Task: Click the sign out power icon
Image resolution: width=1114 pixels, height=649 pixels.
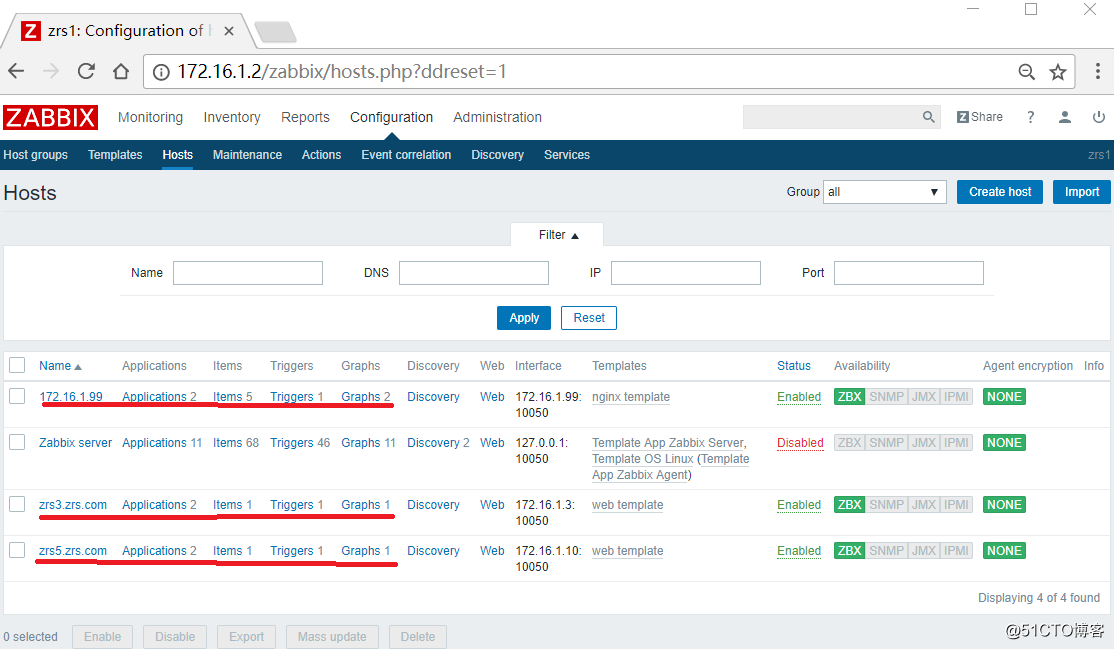Action: pyautogui.click(x=1098, y=117)
